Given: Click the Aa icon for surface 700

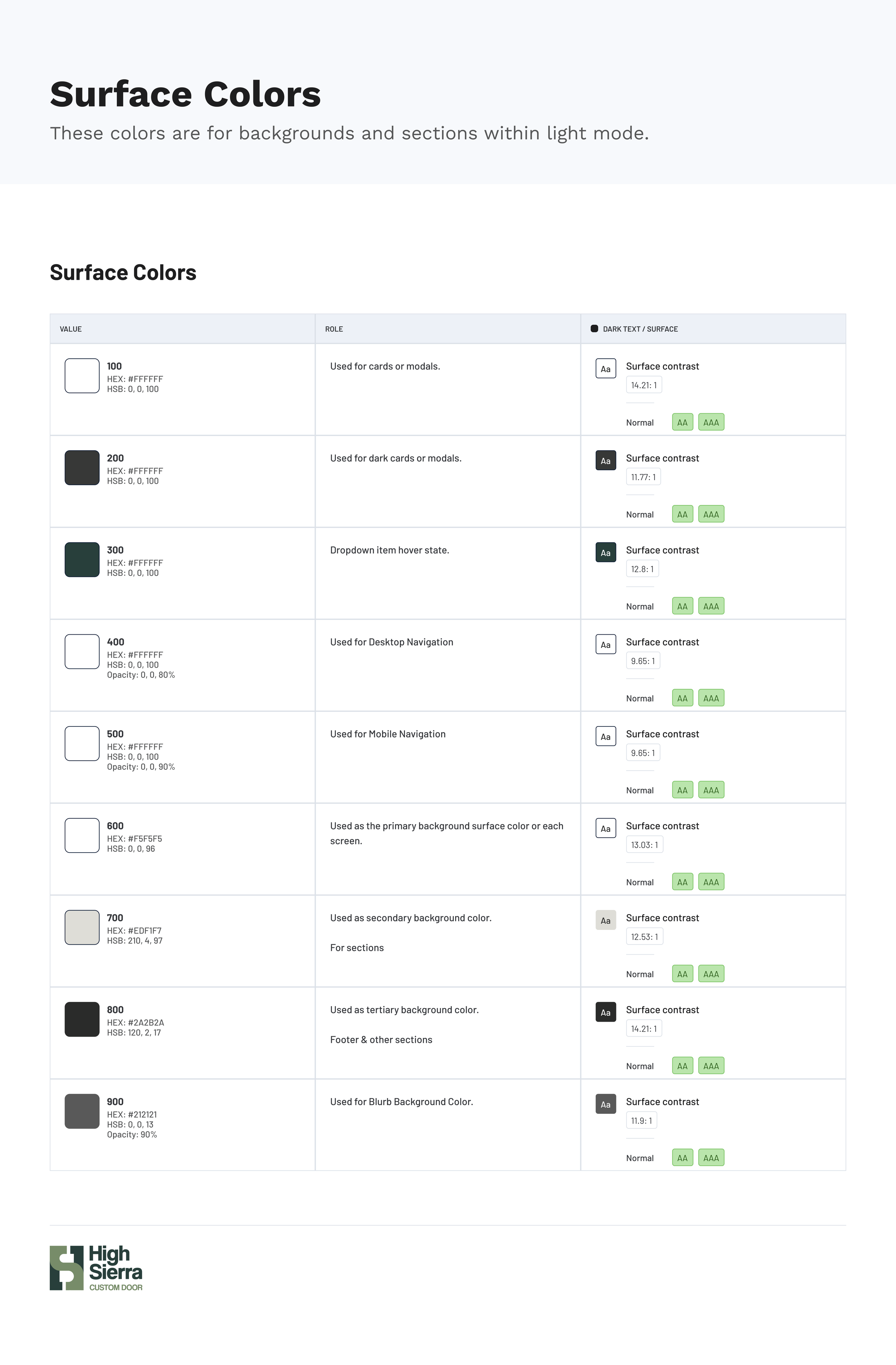Looking at the screenshot, I should coord(605,920).
